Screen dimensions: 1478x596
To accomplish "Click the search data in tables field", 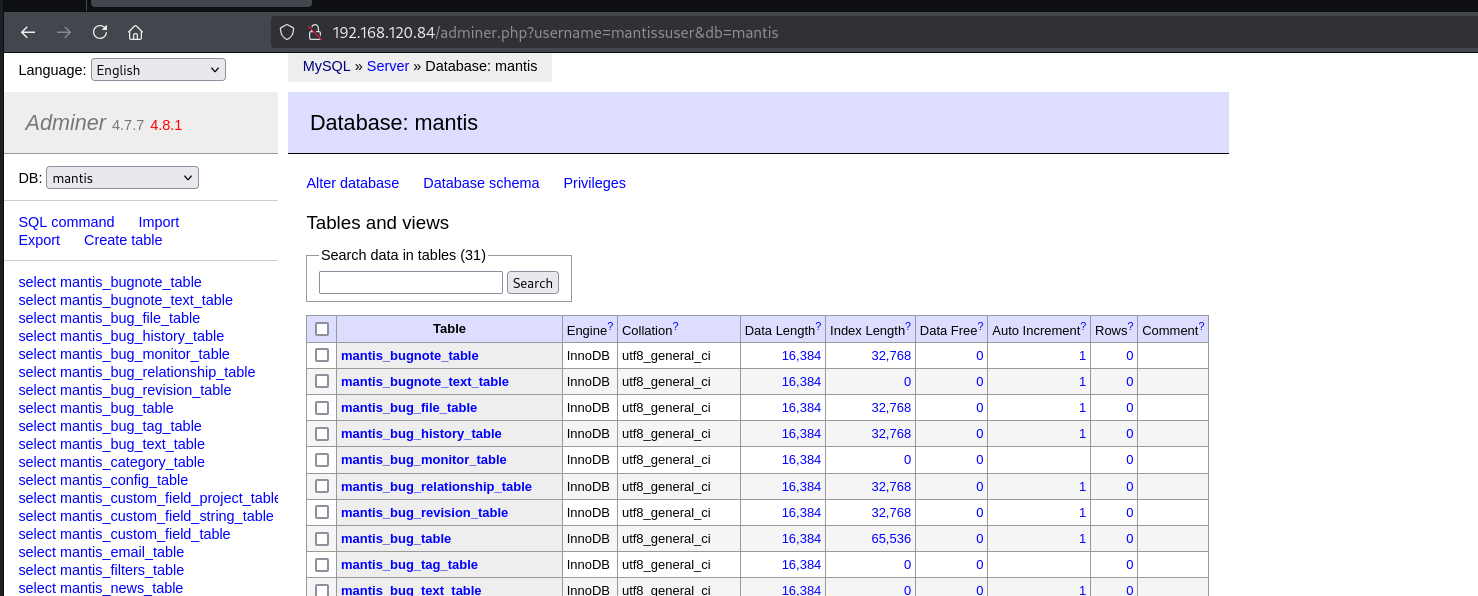I will (410, 283).
